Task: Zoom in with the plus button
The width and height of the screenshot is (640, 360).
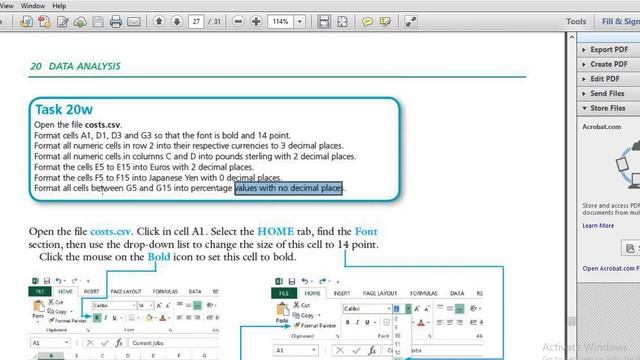Action: 256,22
